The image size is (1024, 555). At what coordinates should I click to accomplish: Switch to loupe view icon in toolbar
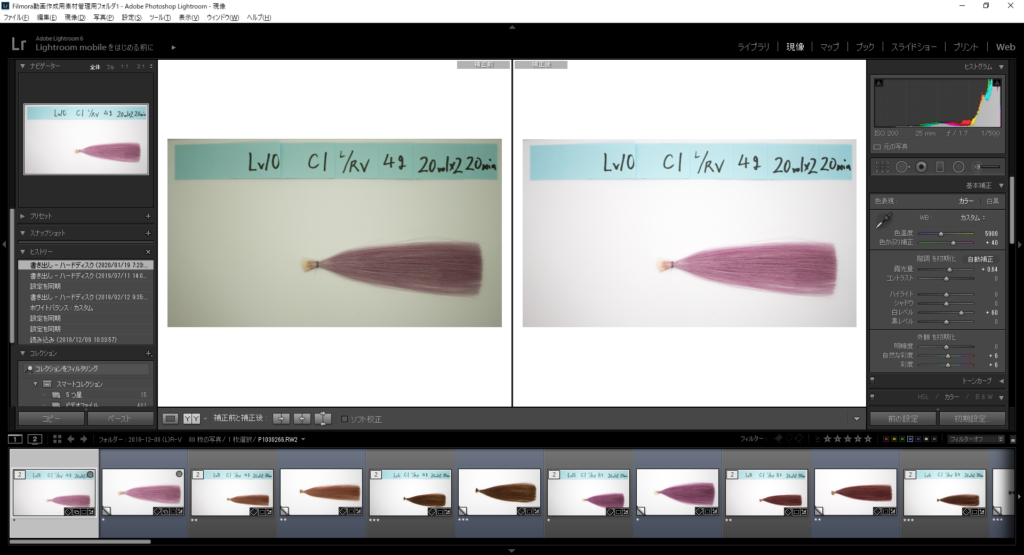[x=170, y=418]
